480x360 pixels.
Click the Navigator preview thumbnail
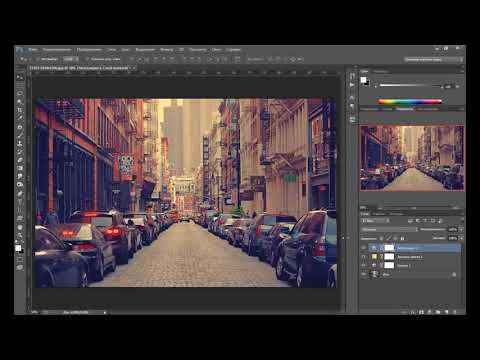click(412, 158)
